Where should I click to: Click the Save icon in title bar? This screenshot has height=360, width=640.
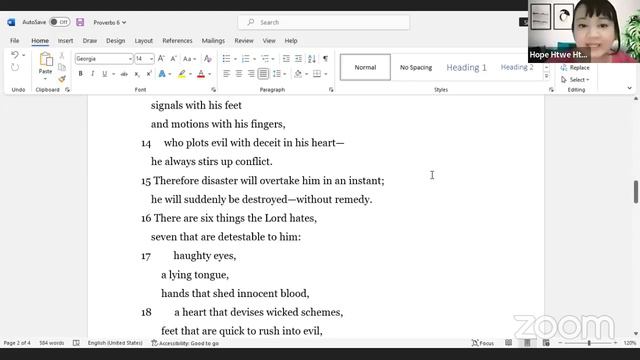click(80, 22)
